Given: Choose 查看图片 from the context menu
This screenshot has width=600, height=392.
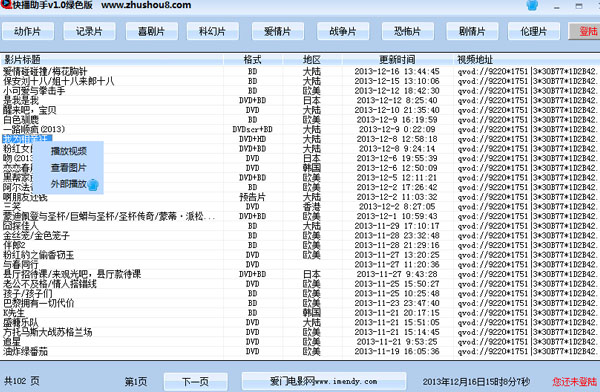Looking at the screenshot, I should click(69, 167).
